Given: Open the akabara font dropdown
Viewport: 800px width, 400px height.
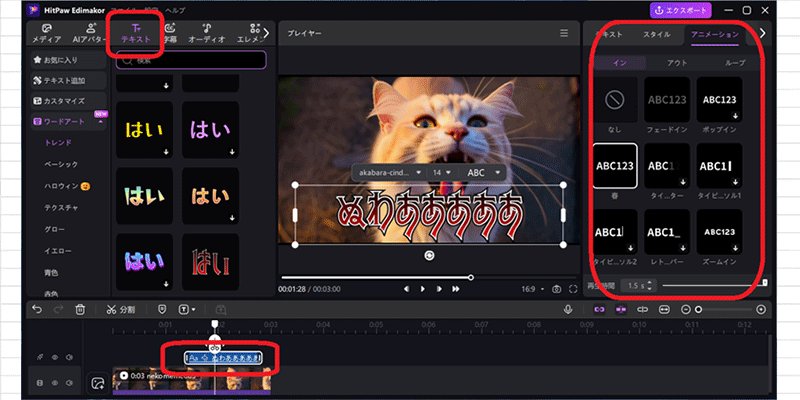Looking at the screenshot, I should pos(390,173).
